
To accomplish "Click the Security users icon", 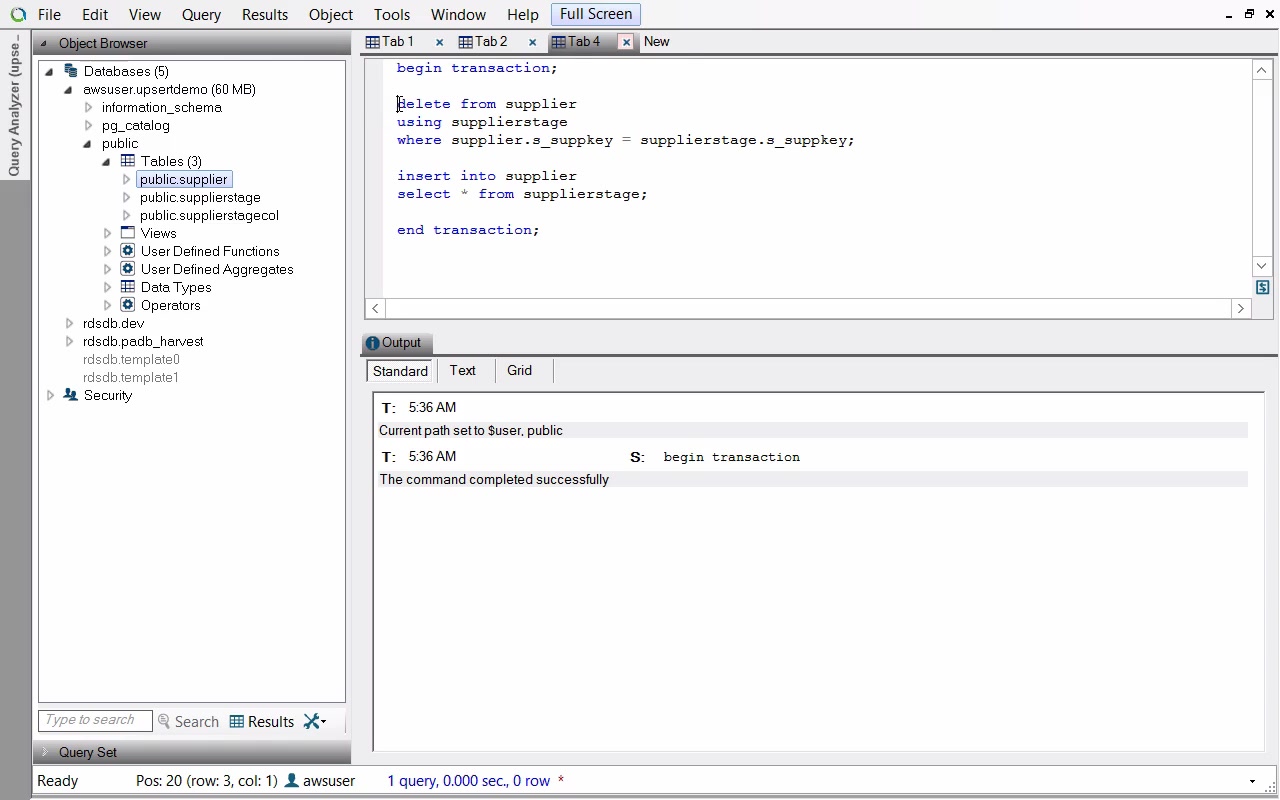I will 70,395.
